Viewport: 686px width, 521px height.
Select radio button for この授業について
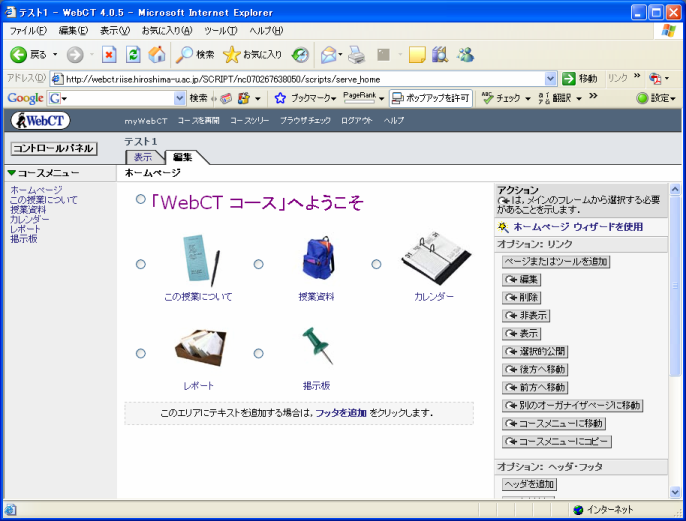click(x=140, y=264)
